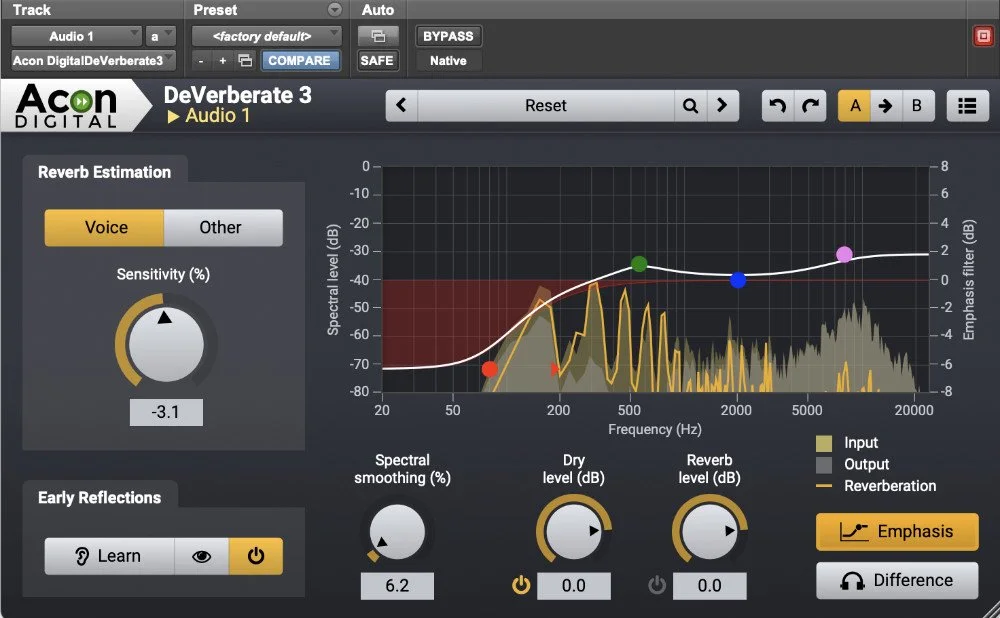
Task: Select the blue filter node
Action: 738,280
